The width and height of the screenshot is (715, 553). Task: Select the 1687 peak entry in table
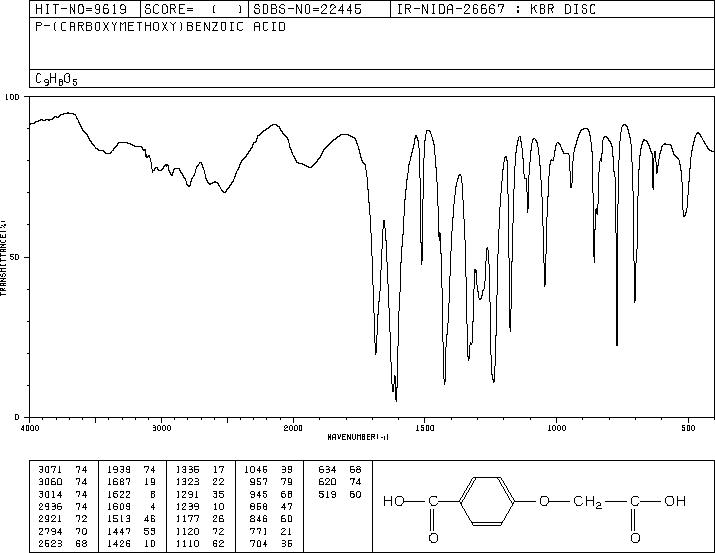[x=131, y=482]
